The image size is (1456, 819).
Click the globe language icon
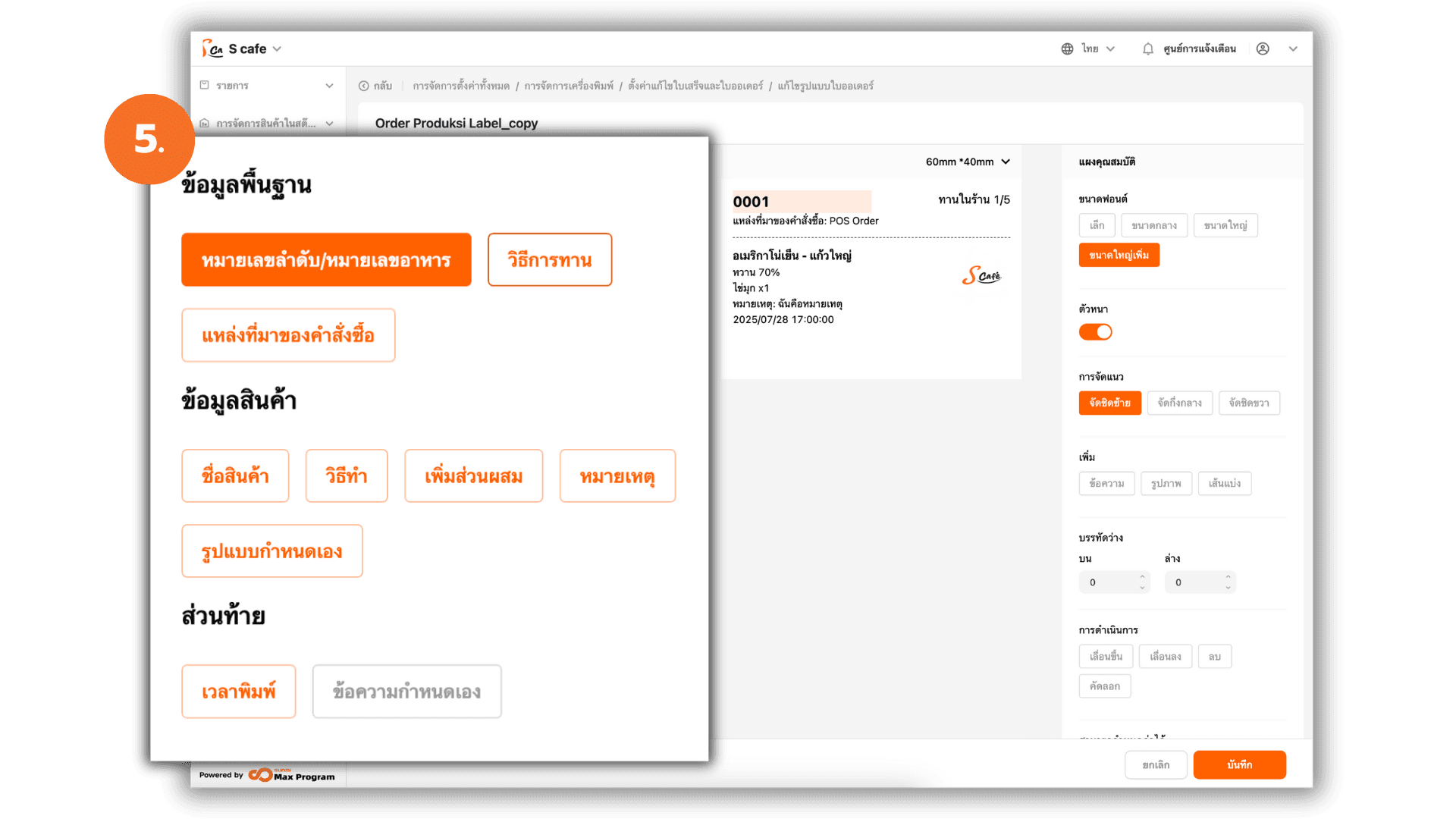(x=1067, y=49)
